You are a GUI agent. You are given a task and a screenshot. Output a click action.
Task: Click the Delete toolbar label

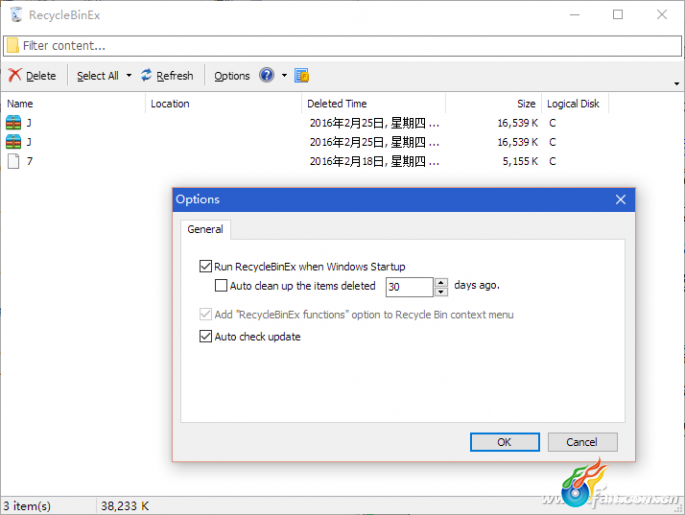[41, 76]
